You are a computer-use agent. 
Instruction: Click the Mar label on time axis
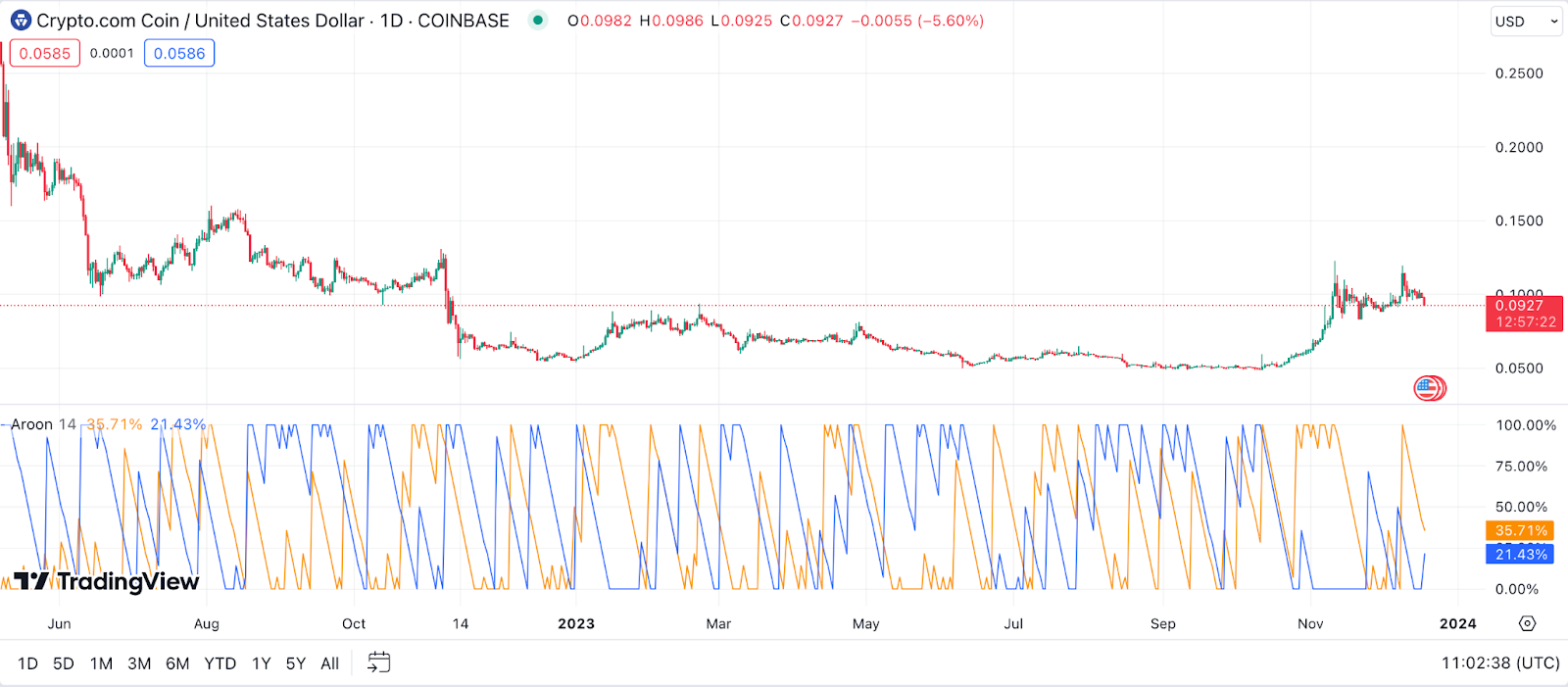pos(718,623)
